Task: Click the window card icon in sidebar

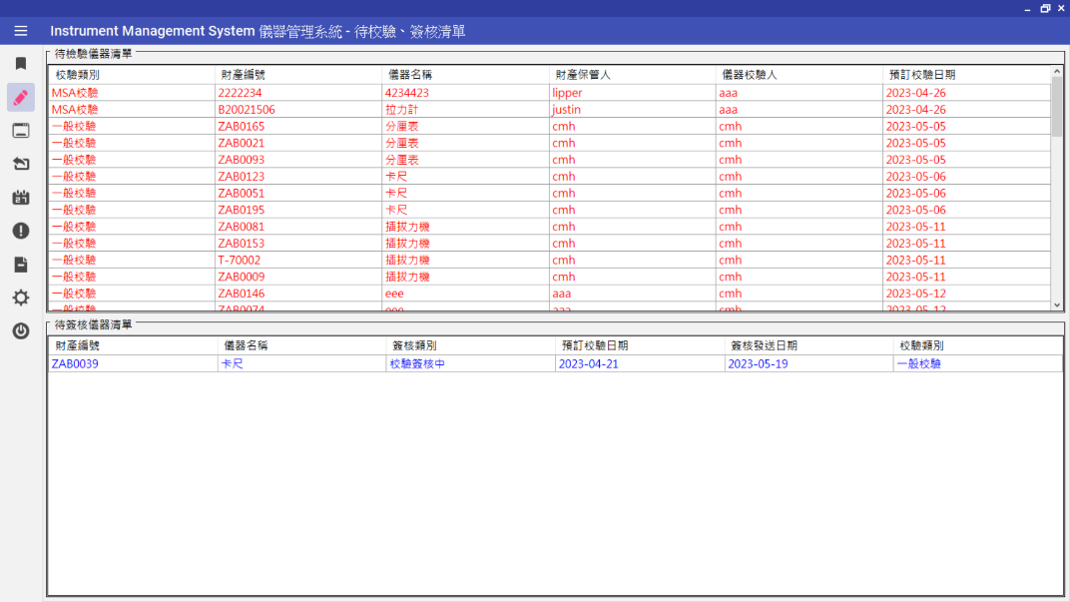Action: (20, 130)
